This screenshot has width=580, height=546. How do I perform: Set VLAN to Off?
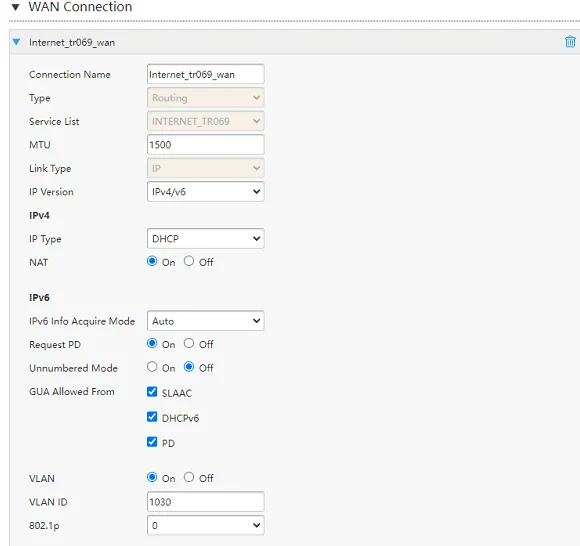tap(189, 477)
